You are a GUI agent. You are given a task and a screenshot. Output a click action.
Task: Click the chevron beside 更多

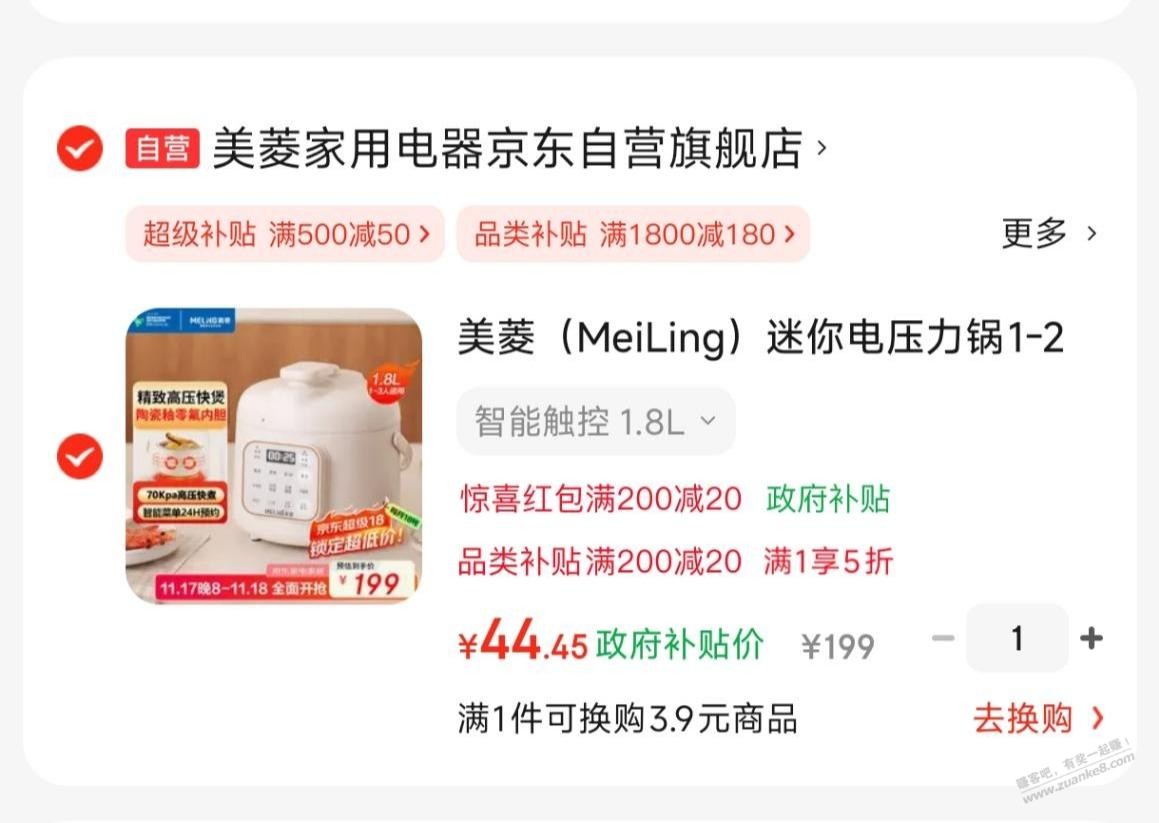(1092, 234)
